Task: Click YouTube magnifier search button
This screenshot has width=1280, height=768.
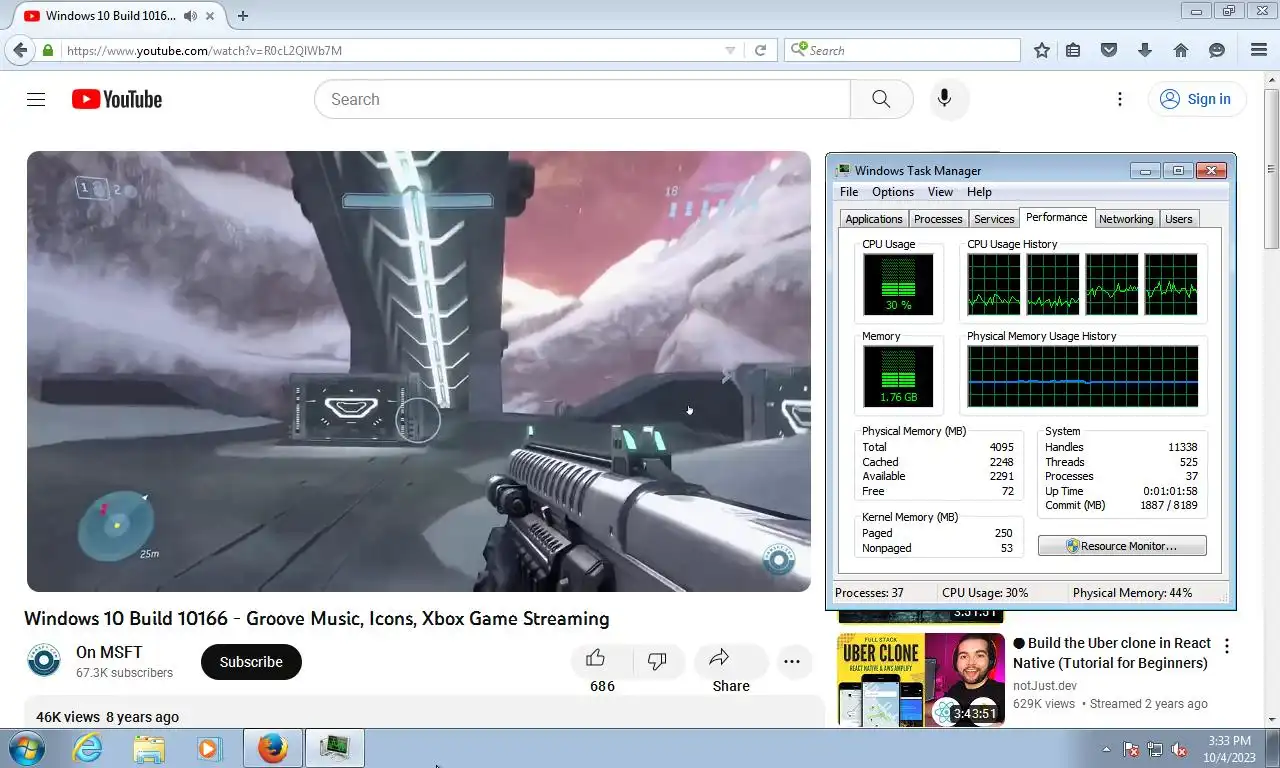Action: pos(881,99)
